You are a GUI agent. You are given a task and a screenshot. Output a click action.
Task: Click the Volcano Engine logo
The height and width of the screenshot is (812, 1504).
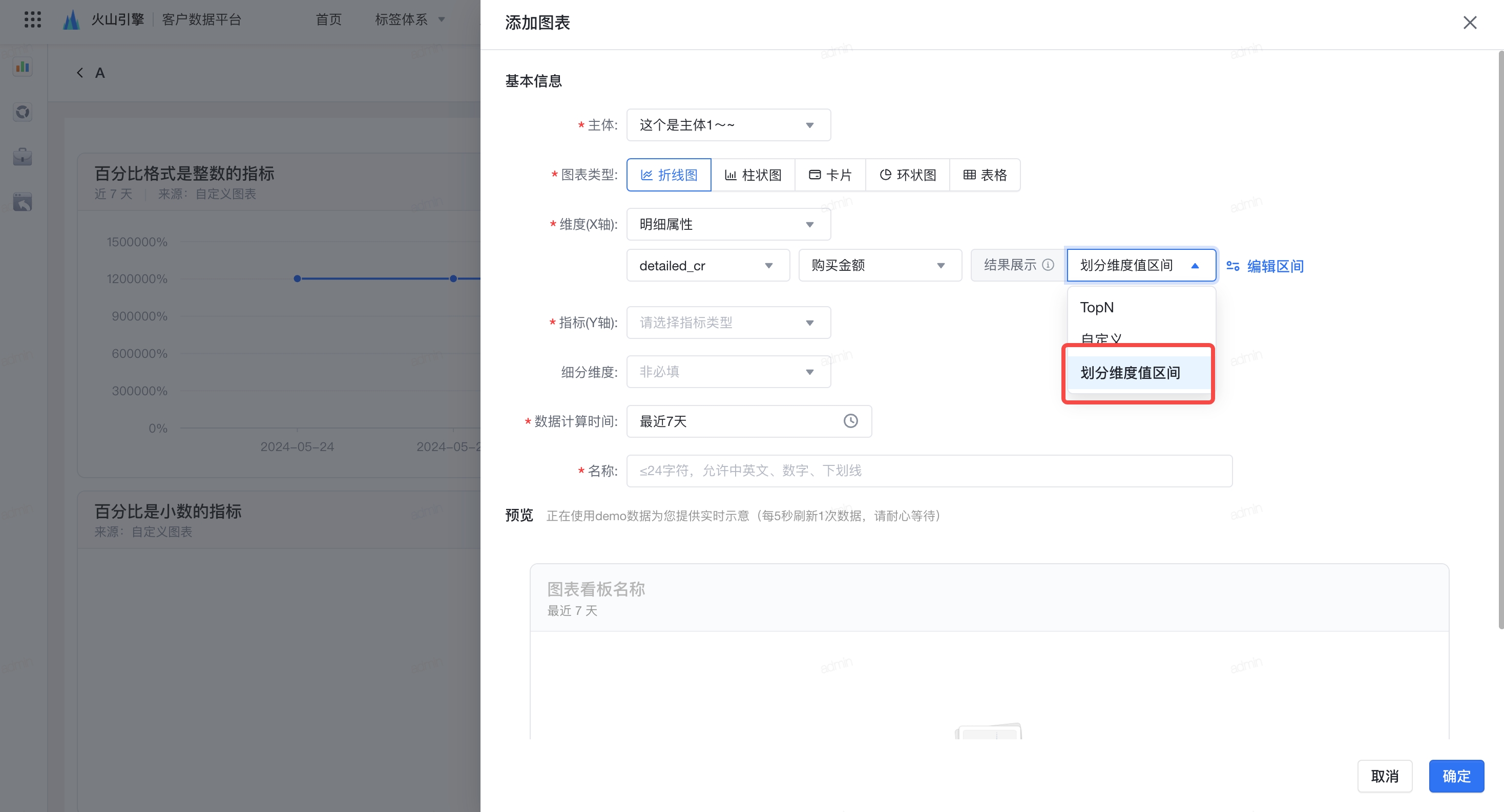click(71, 19)
